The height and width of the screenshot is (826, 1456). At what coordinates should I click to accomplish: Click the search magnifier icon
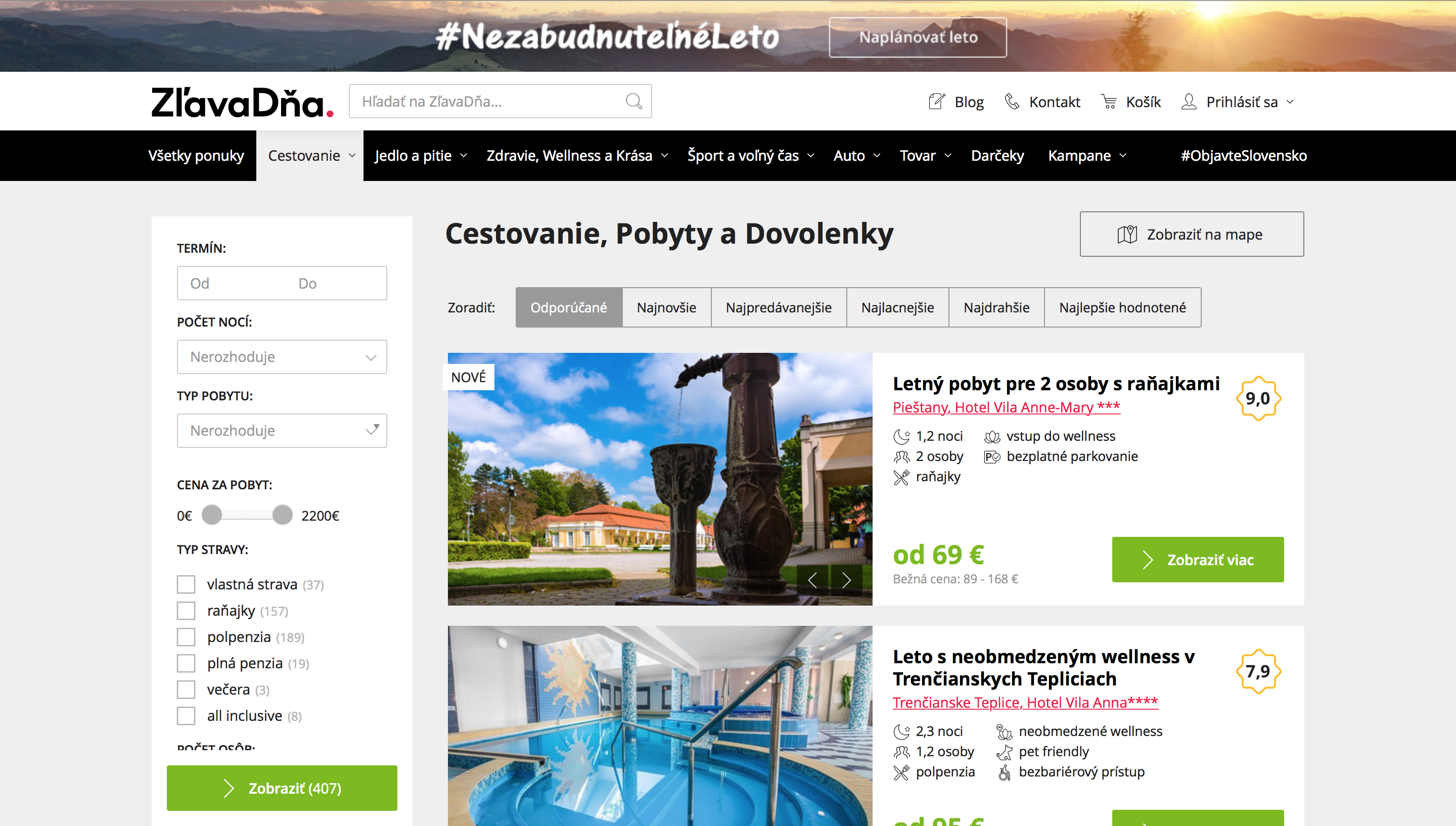[633, 102]
